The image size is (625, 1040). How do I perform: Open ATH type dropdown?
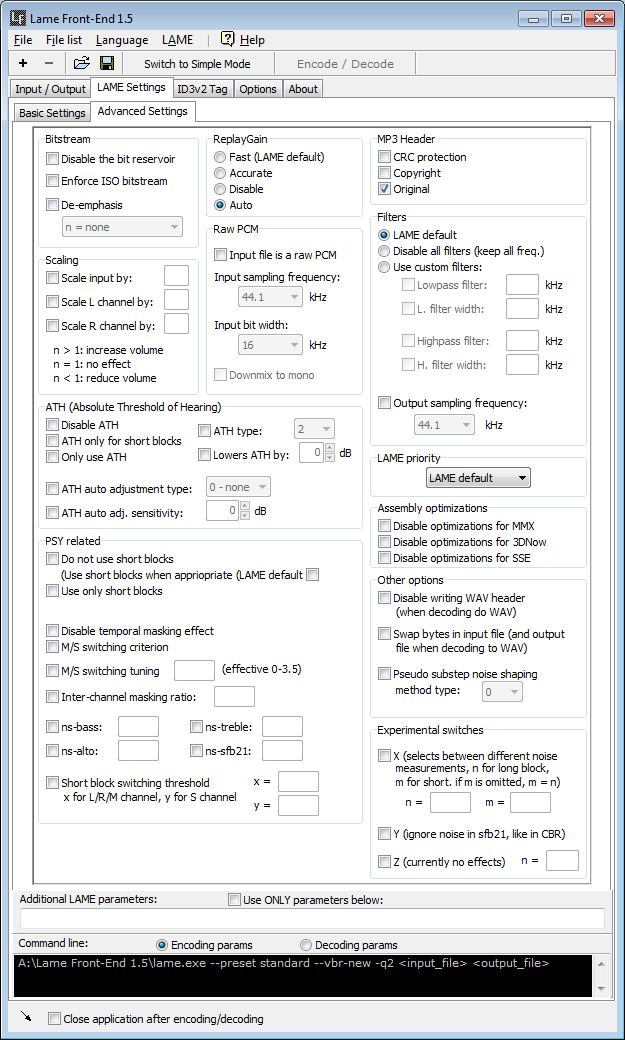[x=314, y=429]
